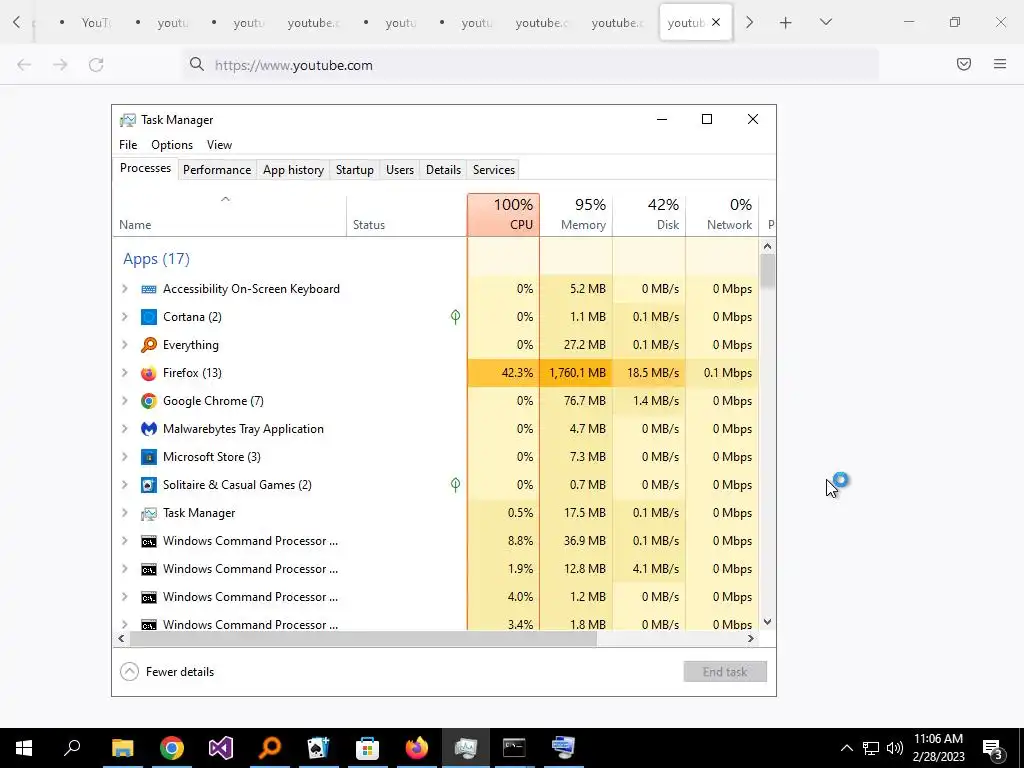Screen dimensions: 1024x768
Task: Expand the Solitaire & Casual Games (2) group
Action: [125, 485]
